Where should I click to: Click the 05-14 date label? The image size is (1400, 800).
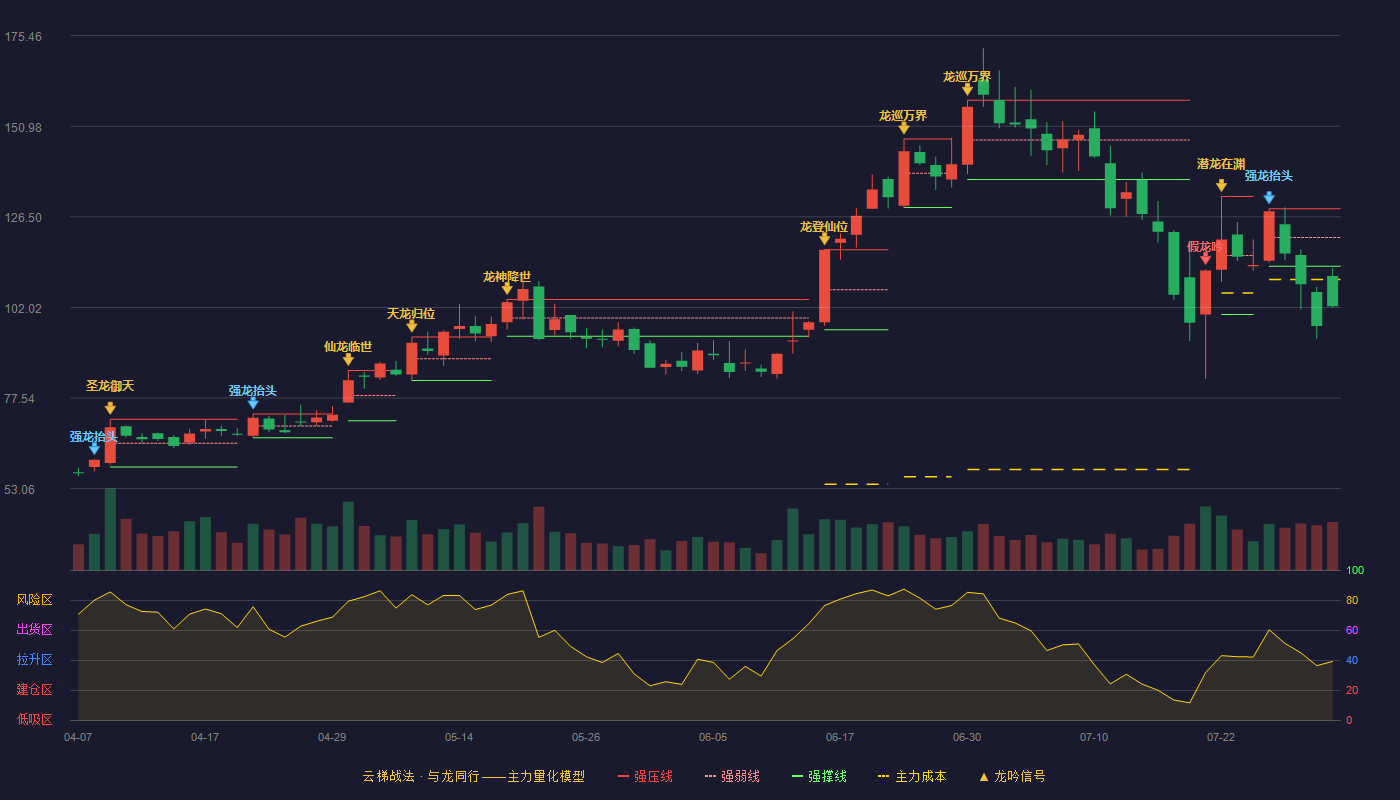click(459, 737)
